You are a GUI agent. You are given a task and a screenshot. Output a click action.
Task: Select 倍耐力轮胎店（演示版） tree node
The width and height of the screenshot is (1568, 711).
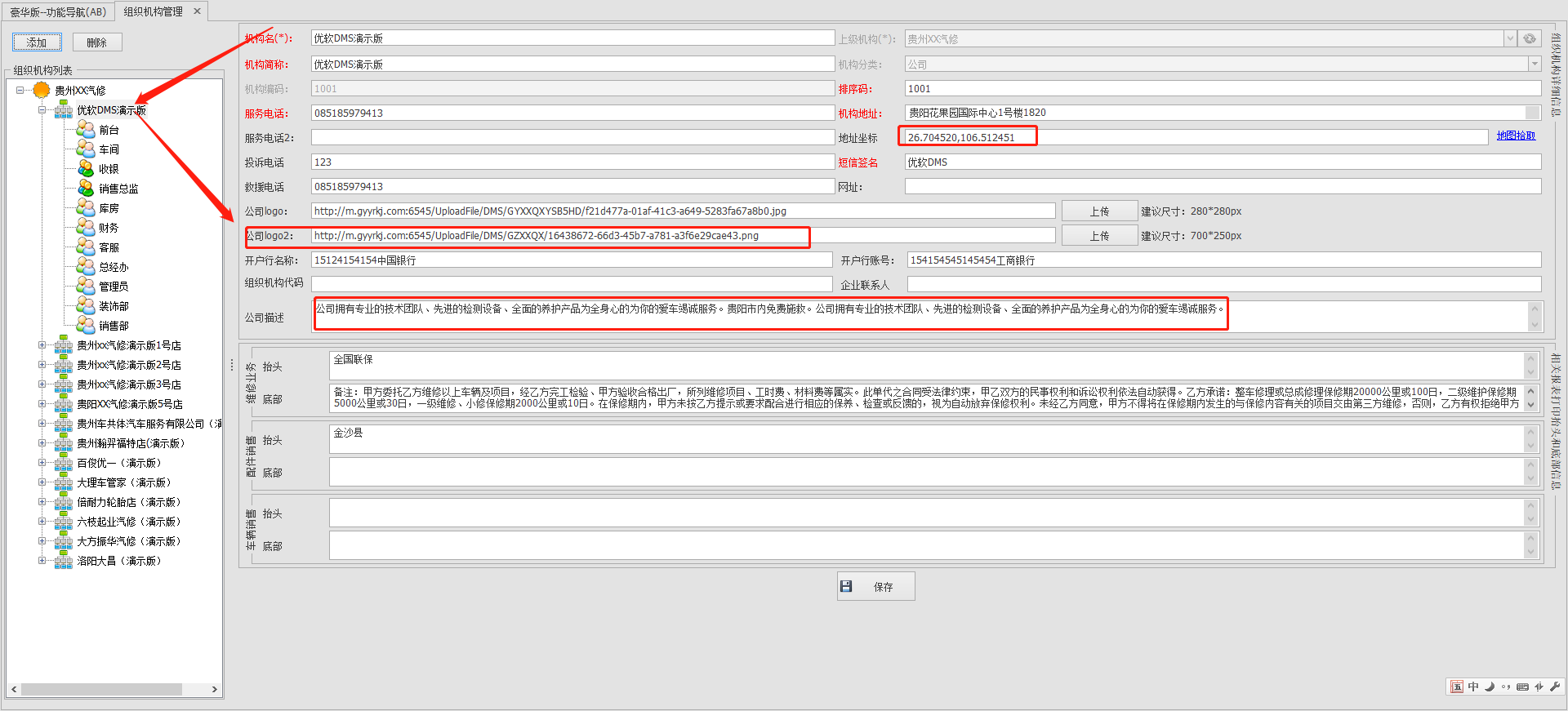pos(130,502)
